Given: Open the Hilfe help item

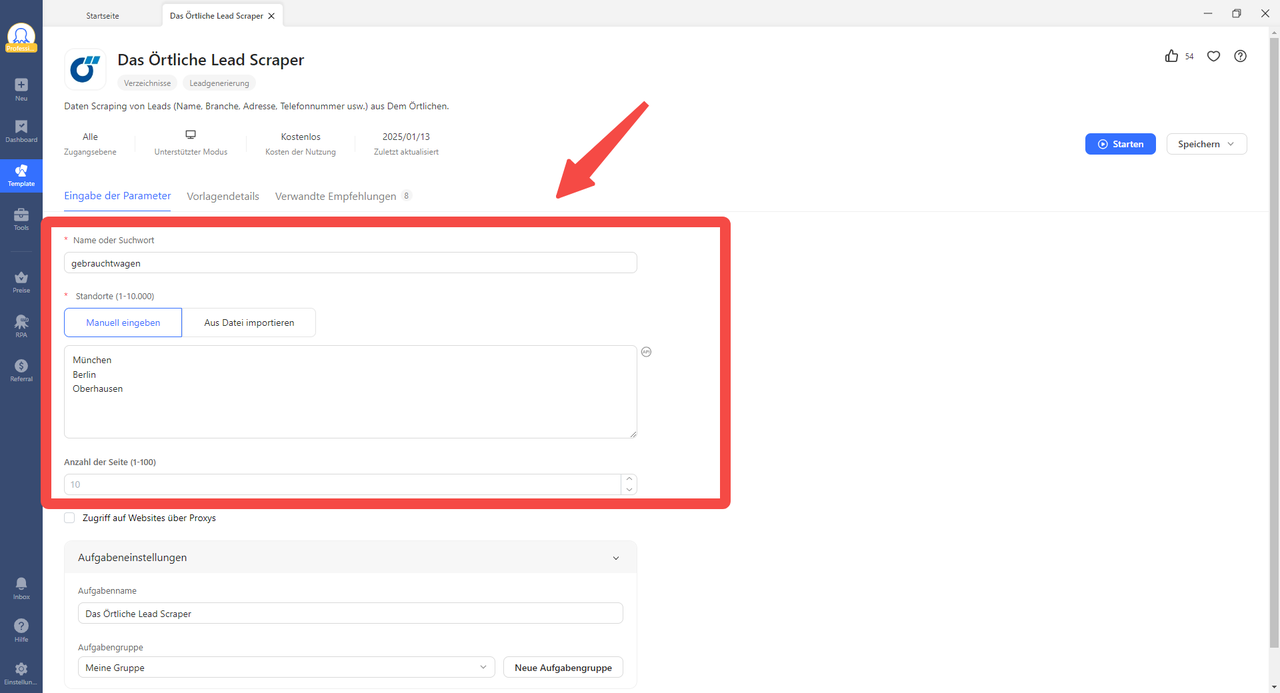Looking at the screenshot, I should click(21, 631).
